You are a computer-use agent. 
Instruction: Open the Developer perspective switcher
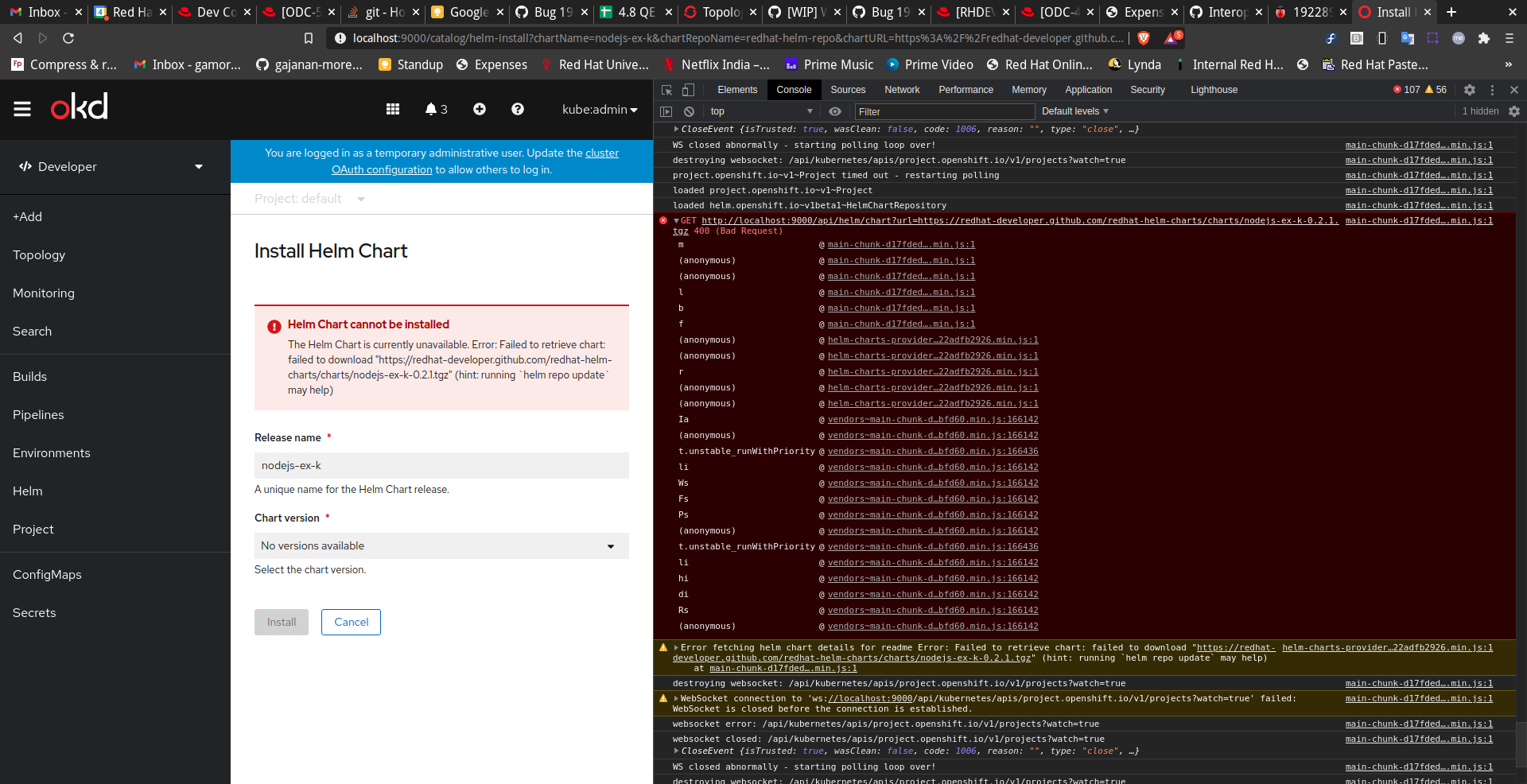(x=111, y=166)
